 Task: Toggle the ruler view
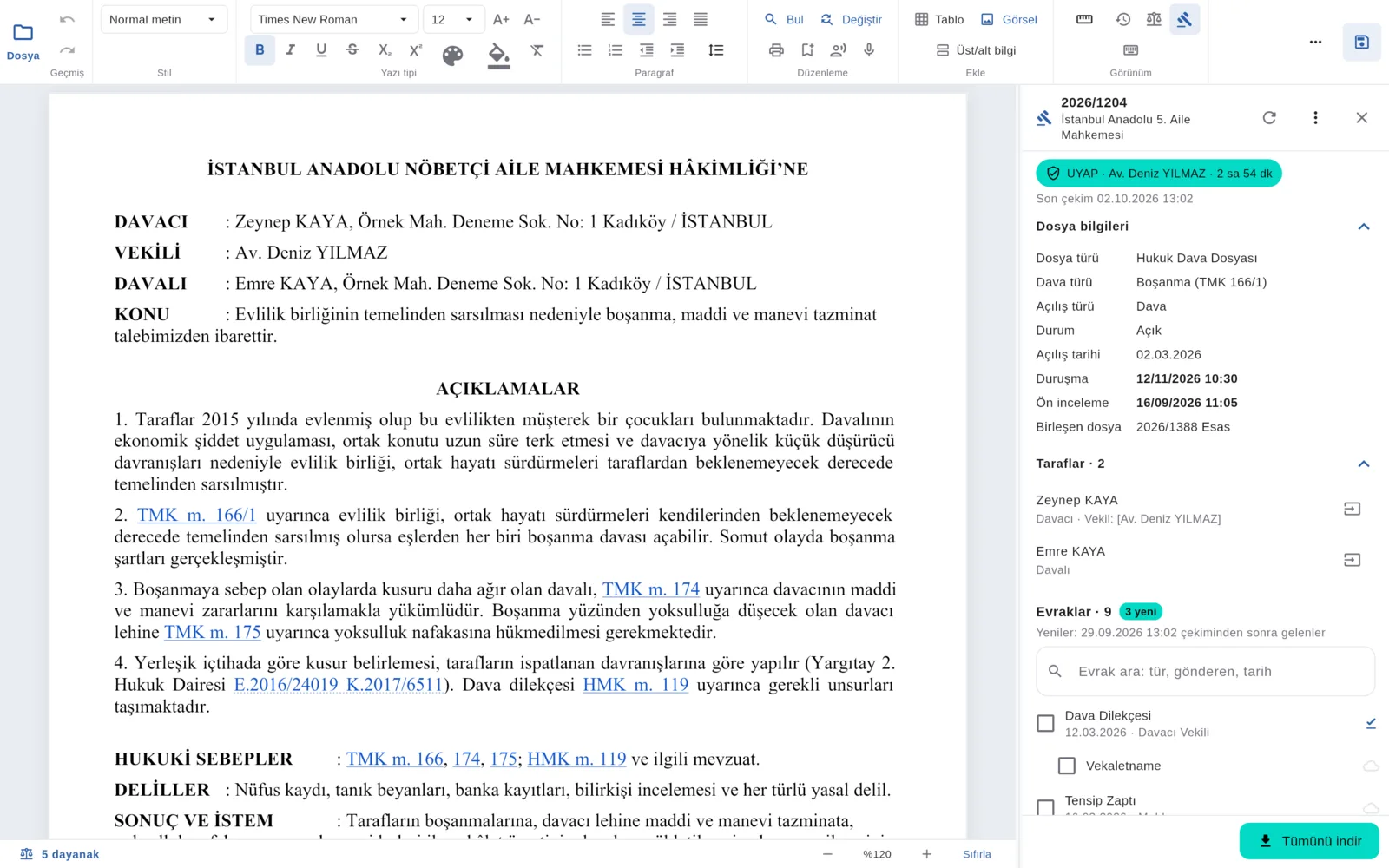click(x=1084, y=19)
